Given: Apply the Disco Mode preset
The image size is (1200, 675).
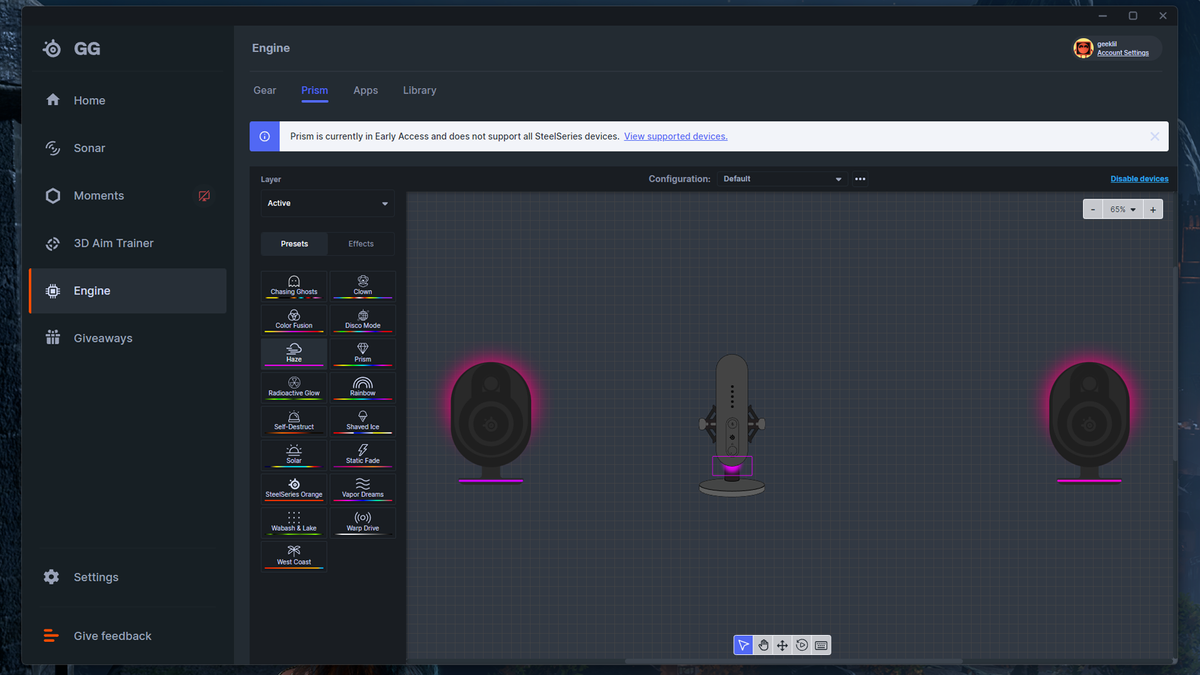Looking at the screenshot, I should 363,320.
